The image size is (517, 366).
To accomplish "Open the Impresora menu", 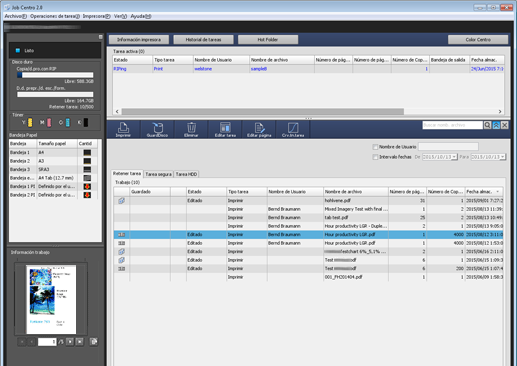I will [x=96, y=16].
